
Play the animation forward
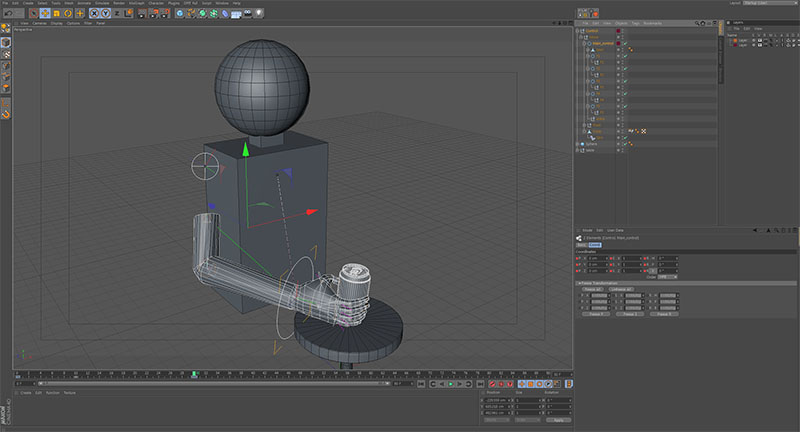(x=451, y=384)
